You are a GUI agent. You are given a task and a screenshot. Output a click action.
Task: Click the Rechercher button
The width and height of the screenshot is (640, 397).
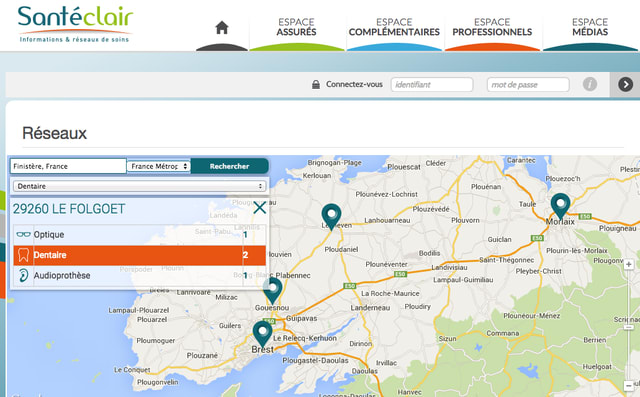(229, 166)
